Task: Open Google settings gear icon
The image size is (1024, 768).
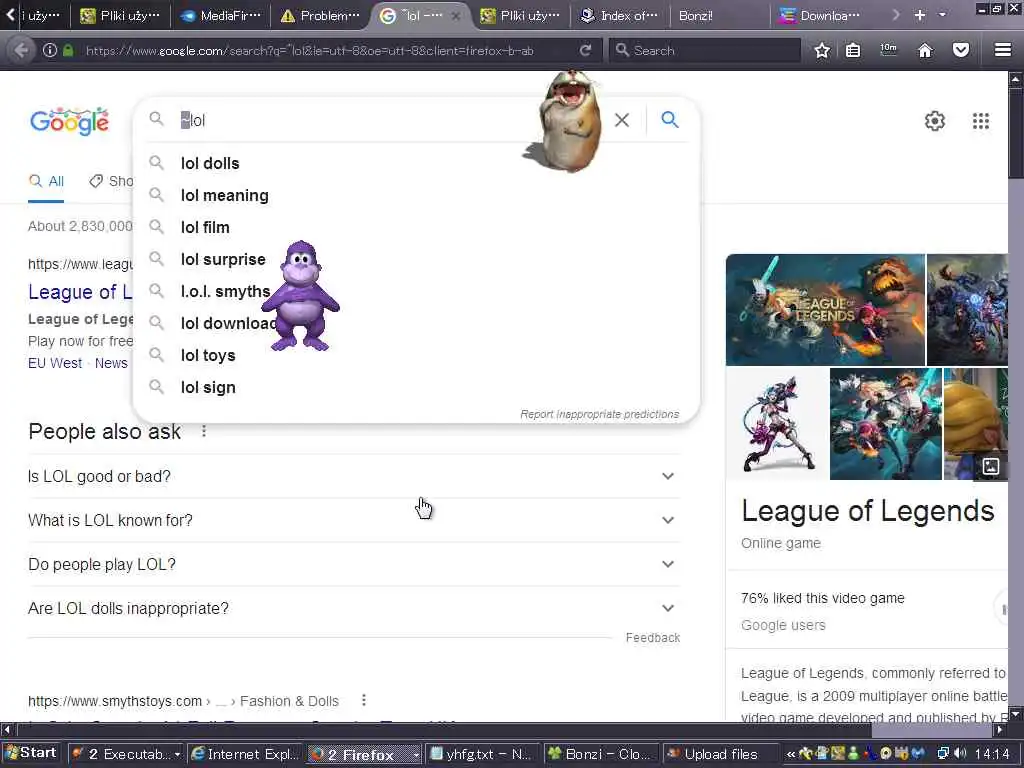Action: tap(935, 121)
